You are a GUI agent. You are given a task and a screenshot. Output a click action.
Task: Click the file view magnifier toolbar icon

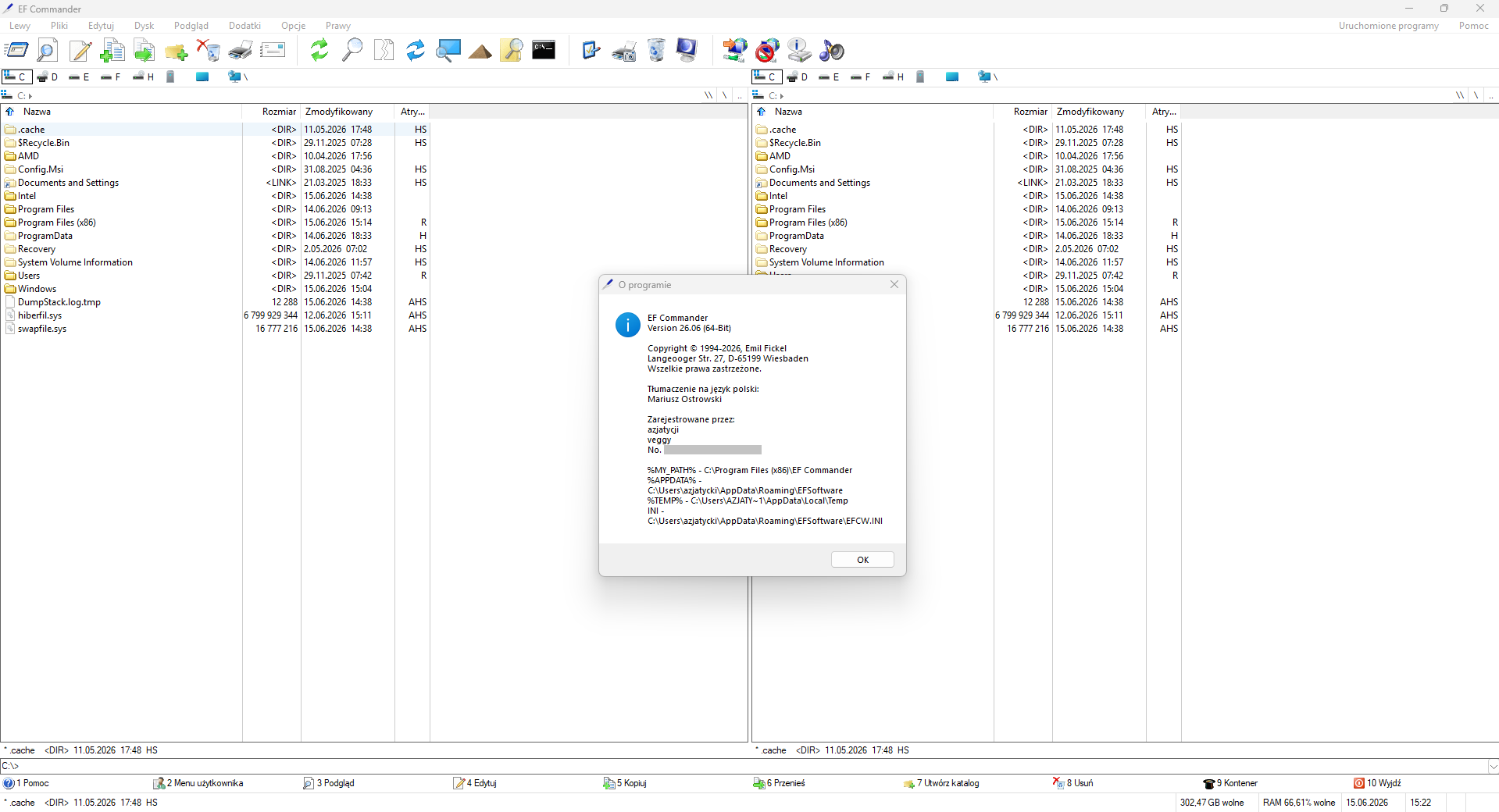[47, 51]
